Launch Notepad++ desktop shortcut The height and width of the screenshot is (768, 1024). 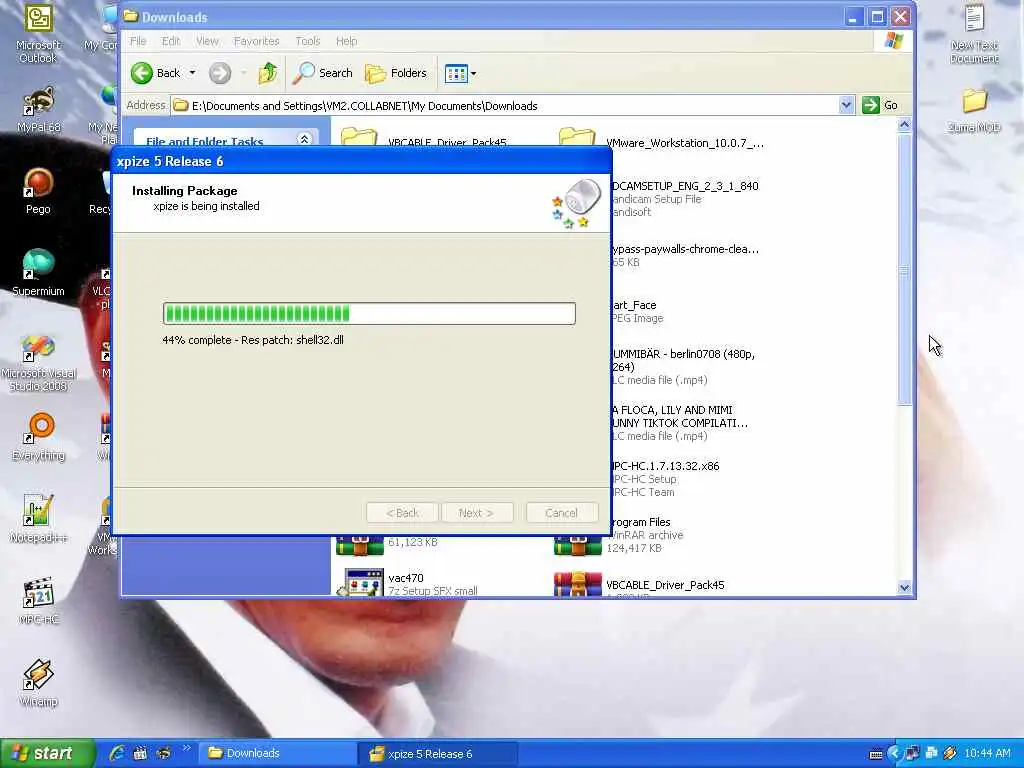tap(38, 519)
